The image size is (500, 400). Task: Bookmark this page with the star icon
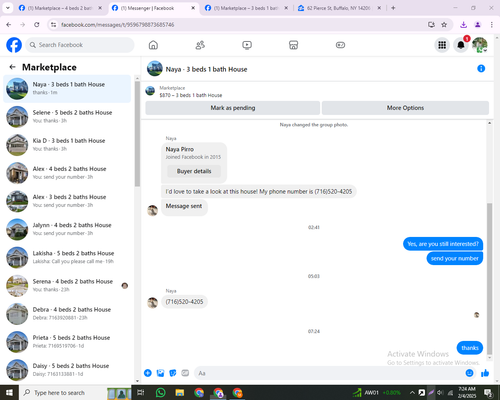[444, 25]
